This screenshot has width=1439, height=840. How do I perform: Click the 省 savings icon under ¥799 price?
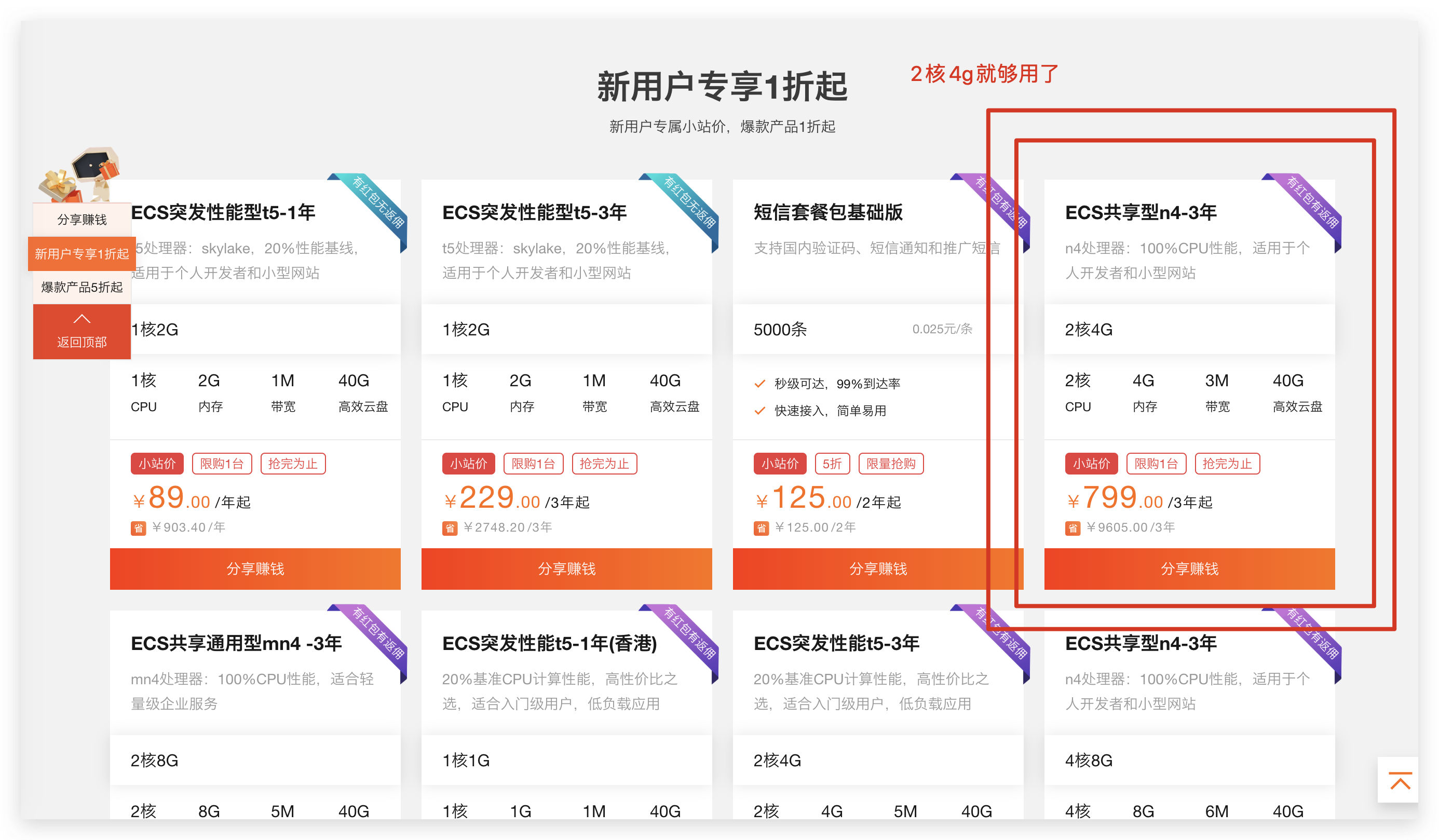coord(1073,528)
